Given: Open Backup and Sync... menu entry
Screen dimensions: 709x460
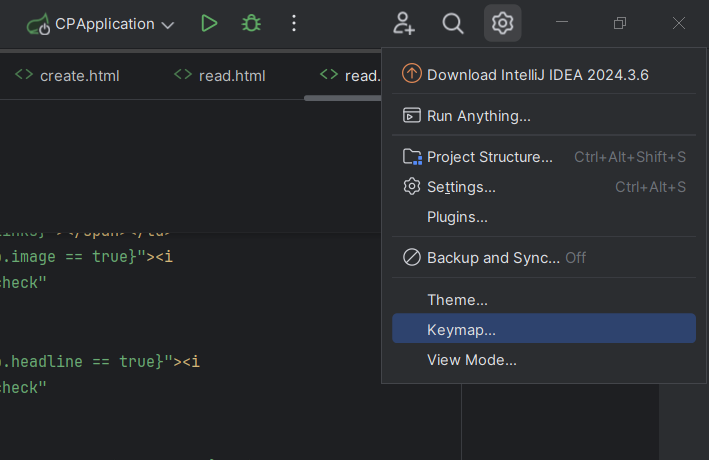Looking at the screenshot, I should (x=544, y=258).
